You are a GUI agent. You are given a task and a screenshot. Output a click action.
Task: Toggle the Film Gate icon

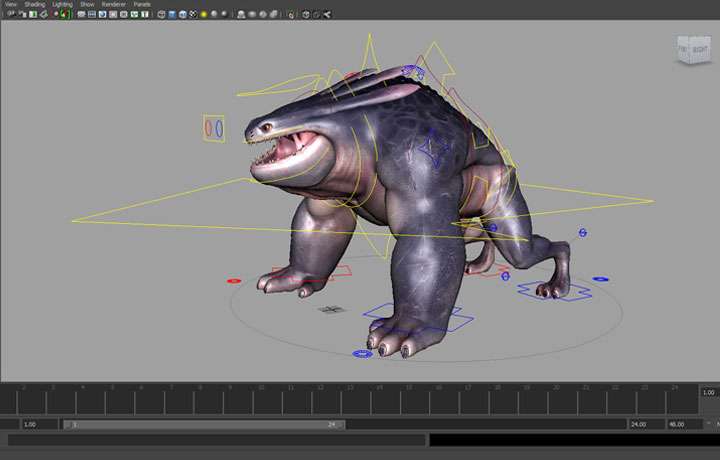pos(92,14)
